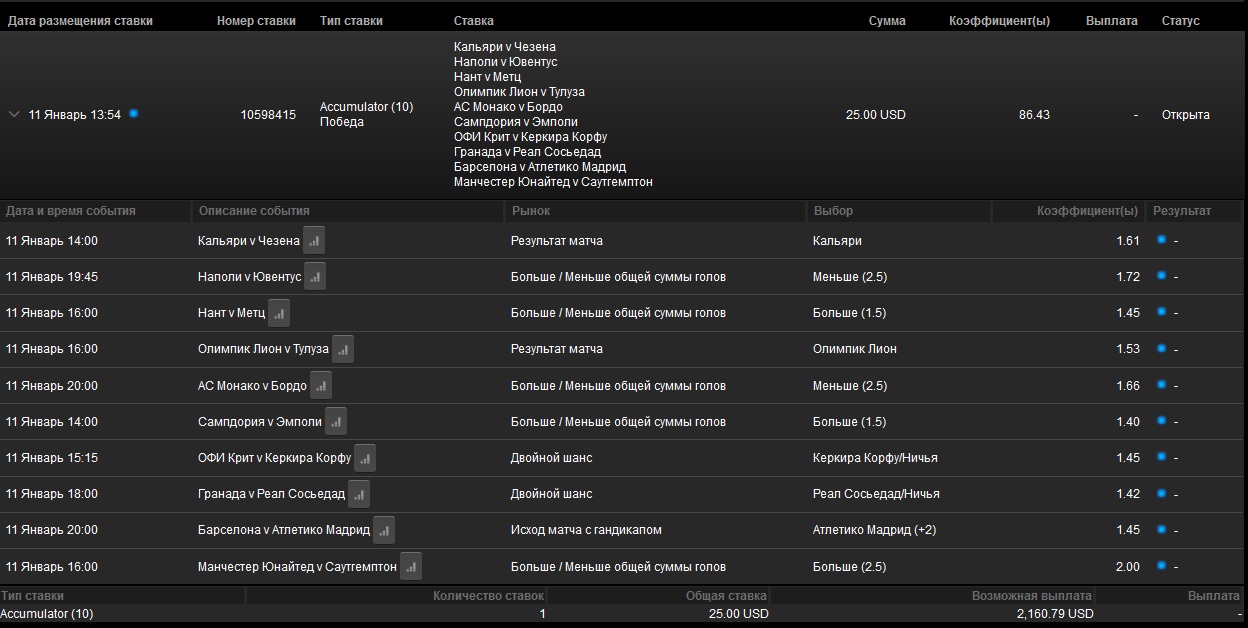Click the Коэффициент(ы) header in top row
The image size is (1248, 628).
pyautogui.click(x=999, y=21)
